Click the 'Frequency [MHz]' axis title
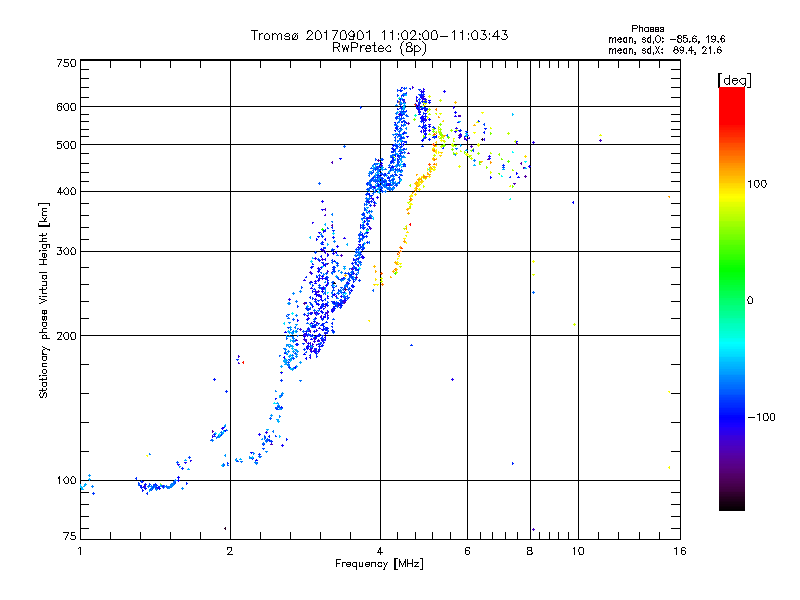 pyautogui.click(x=379, y=564)
